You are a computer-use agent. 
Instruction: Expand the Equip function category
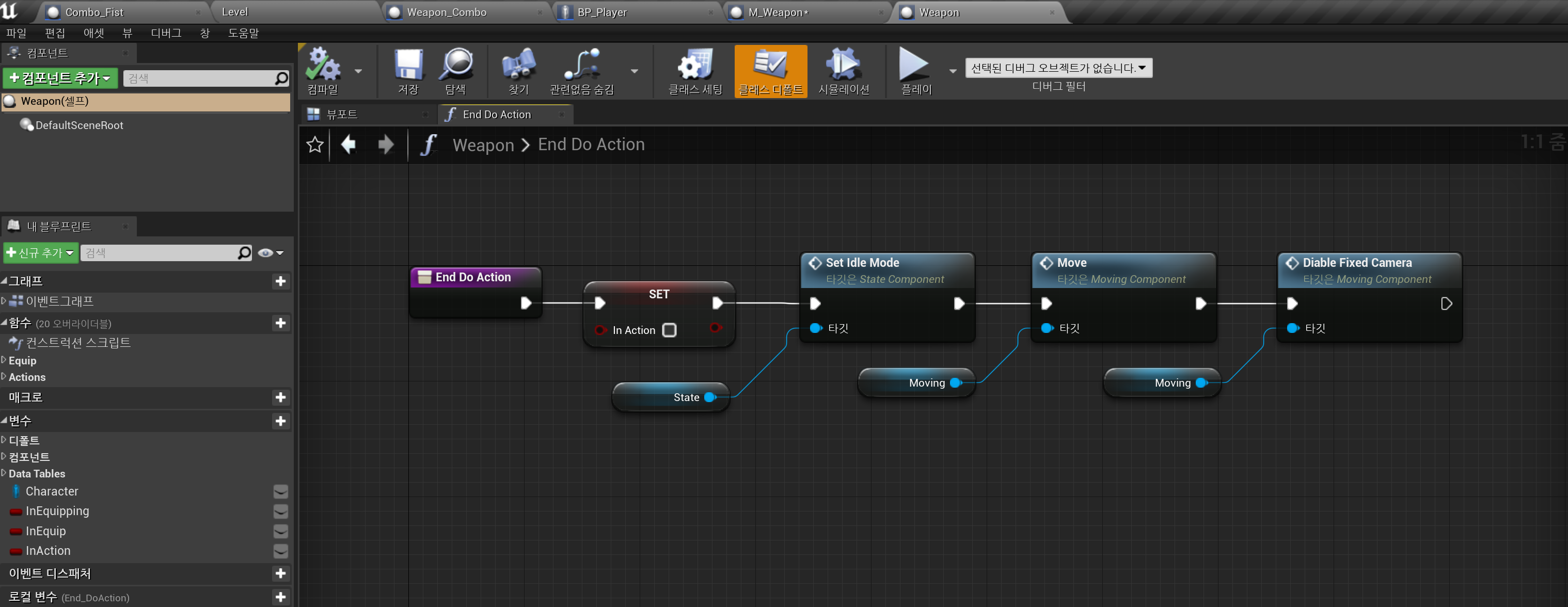(4, 360)
